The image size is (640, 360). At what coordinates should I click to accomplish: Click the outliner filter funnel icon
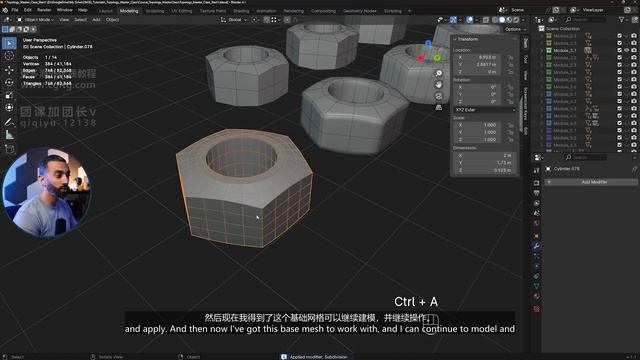point(622,20)
